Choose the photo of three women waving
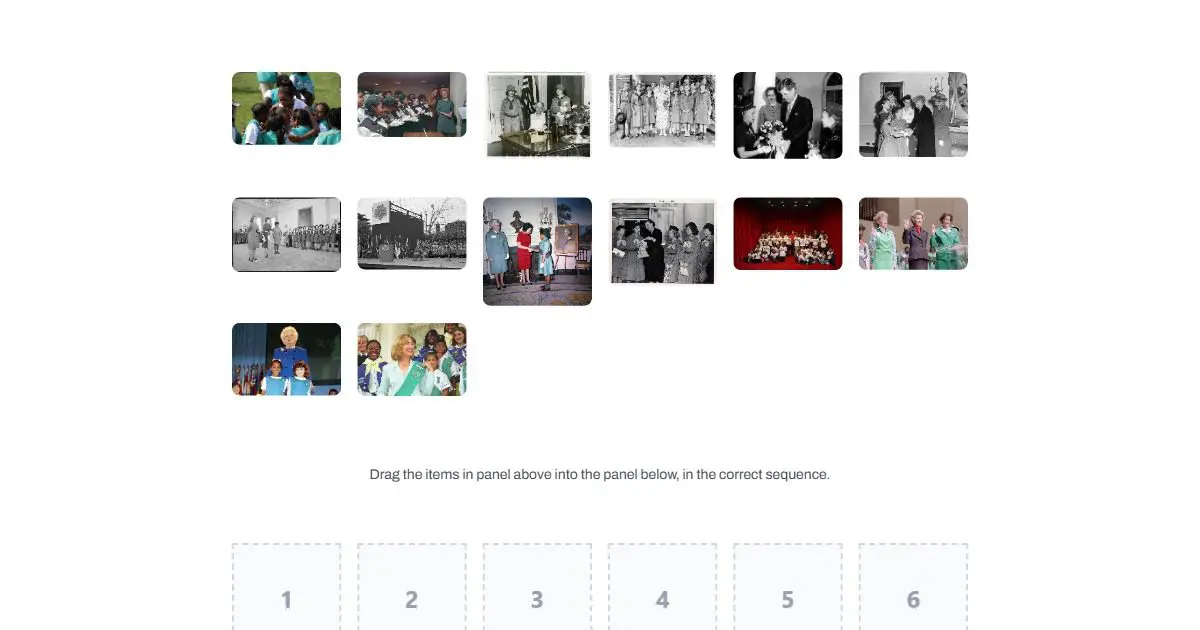This screenshot has height=630, width=1200. tap(913, 233)
